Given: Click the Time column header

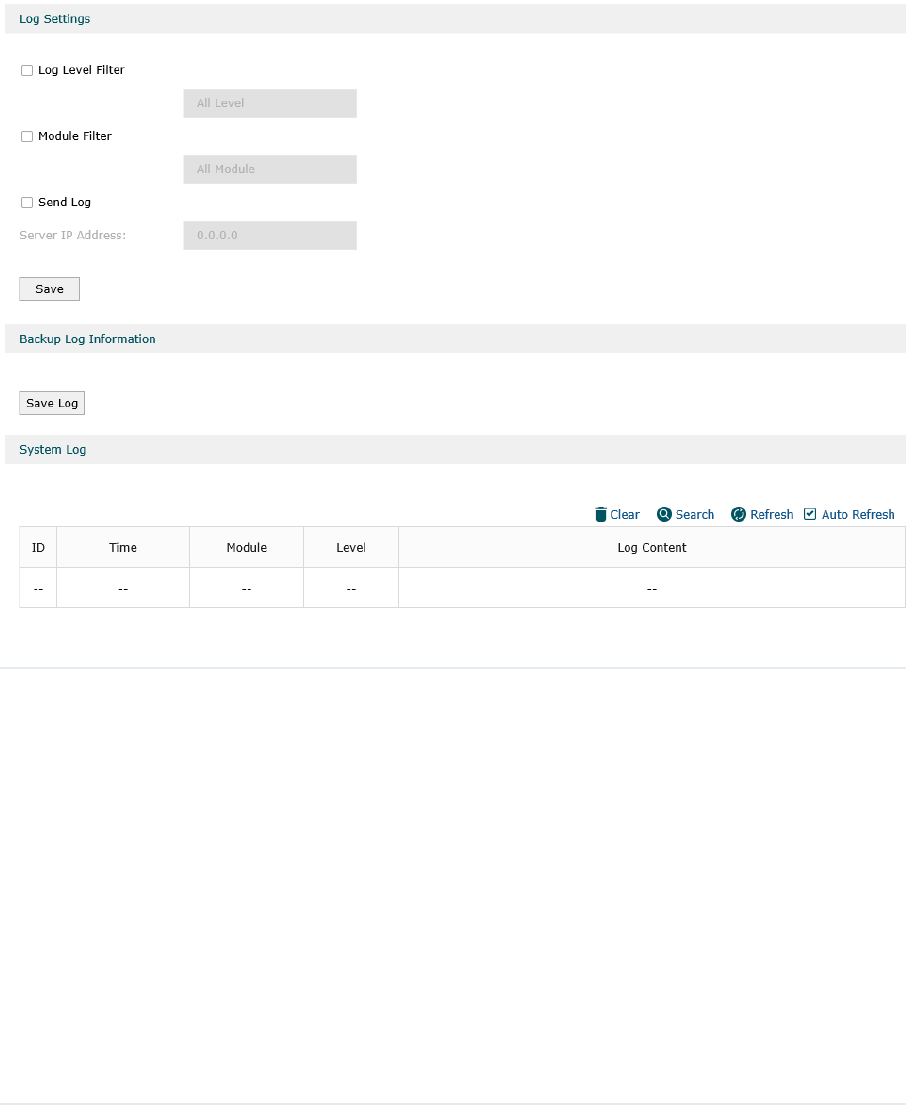Looking at the screenshot, I should pyautogui.click(x=123, y=548).
